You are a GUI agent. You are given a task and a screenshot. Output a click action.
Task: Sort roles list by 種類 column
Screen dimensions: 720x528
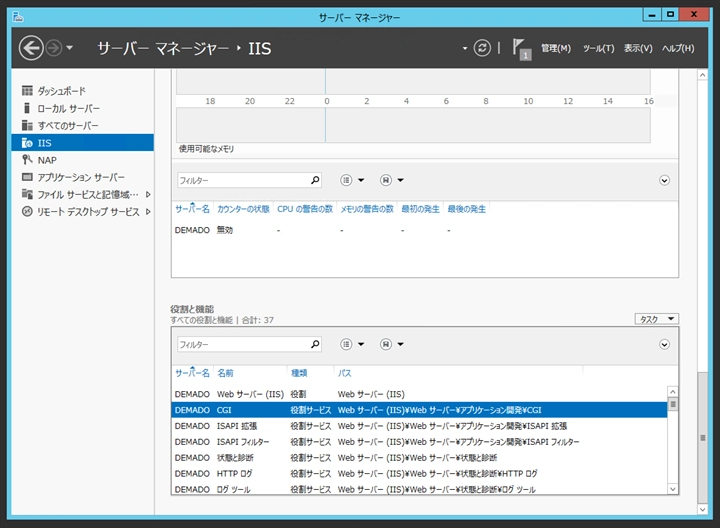coord(299,373)
